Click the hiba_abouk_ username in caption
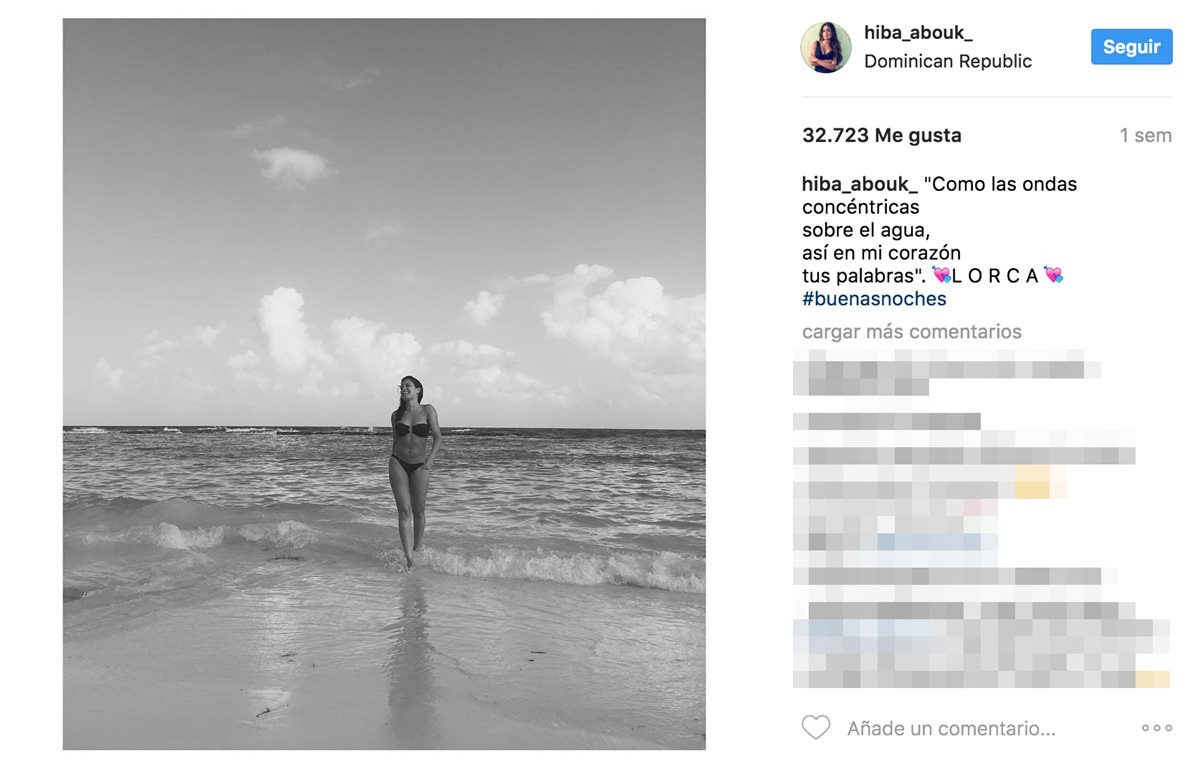Viewport: 1200px width, 771px height. tap(860, 184)
